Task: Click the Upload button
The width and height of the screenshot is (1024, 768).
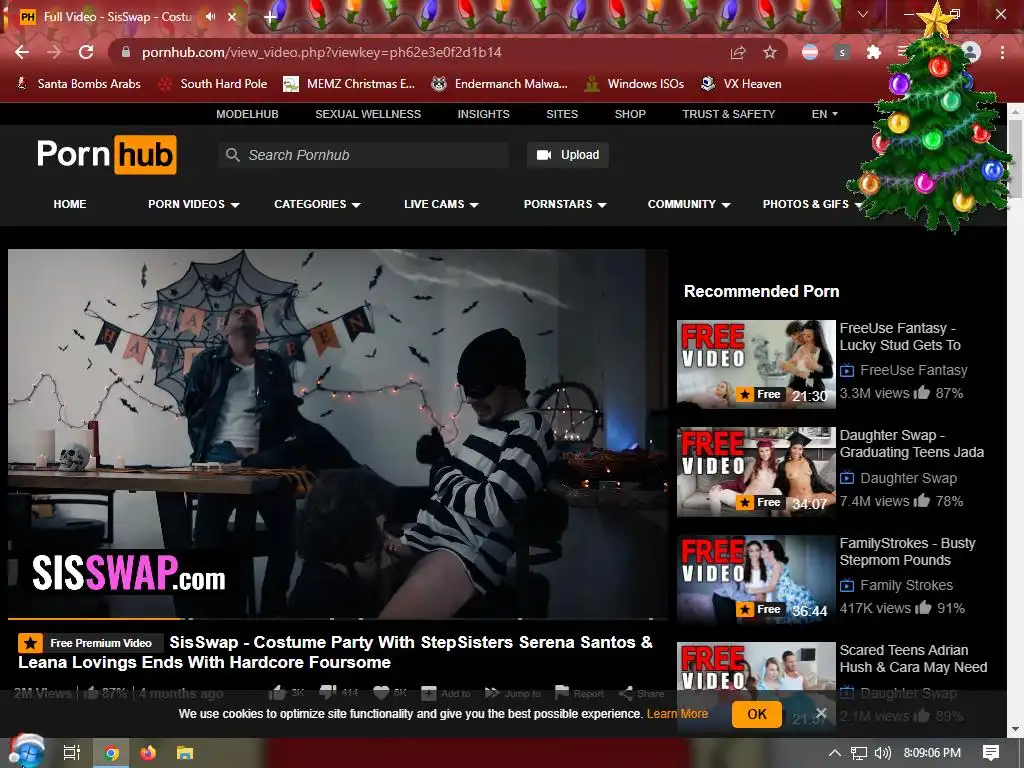Action: point(568,155)
